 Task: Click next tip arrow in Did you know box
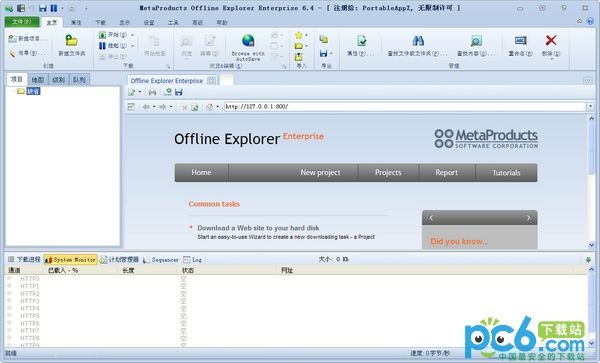point(528,218)
